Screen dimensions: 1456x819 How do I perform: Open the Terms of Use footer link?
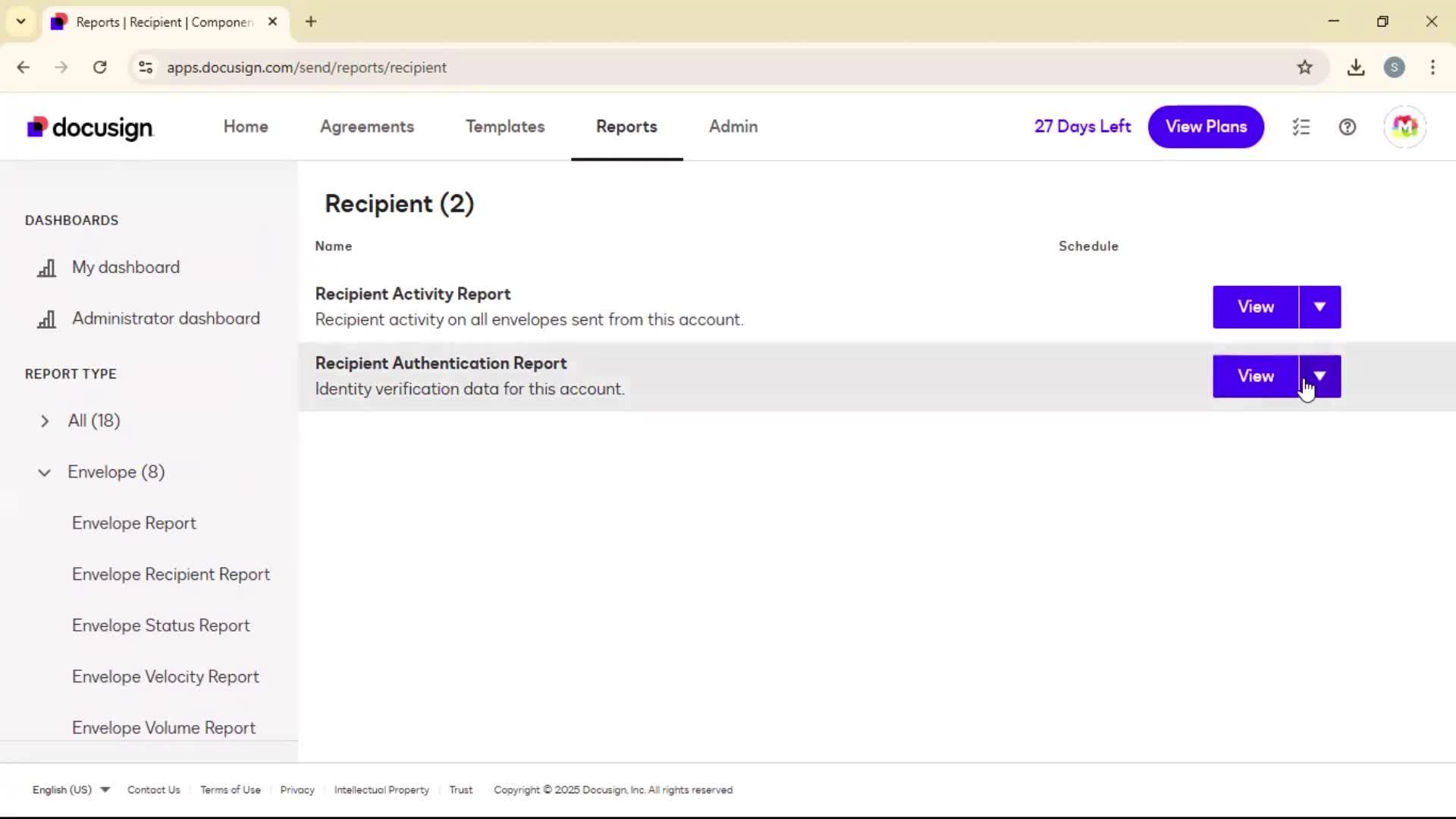click(231, 790)
